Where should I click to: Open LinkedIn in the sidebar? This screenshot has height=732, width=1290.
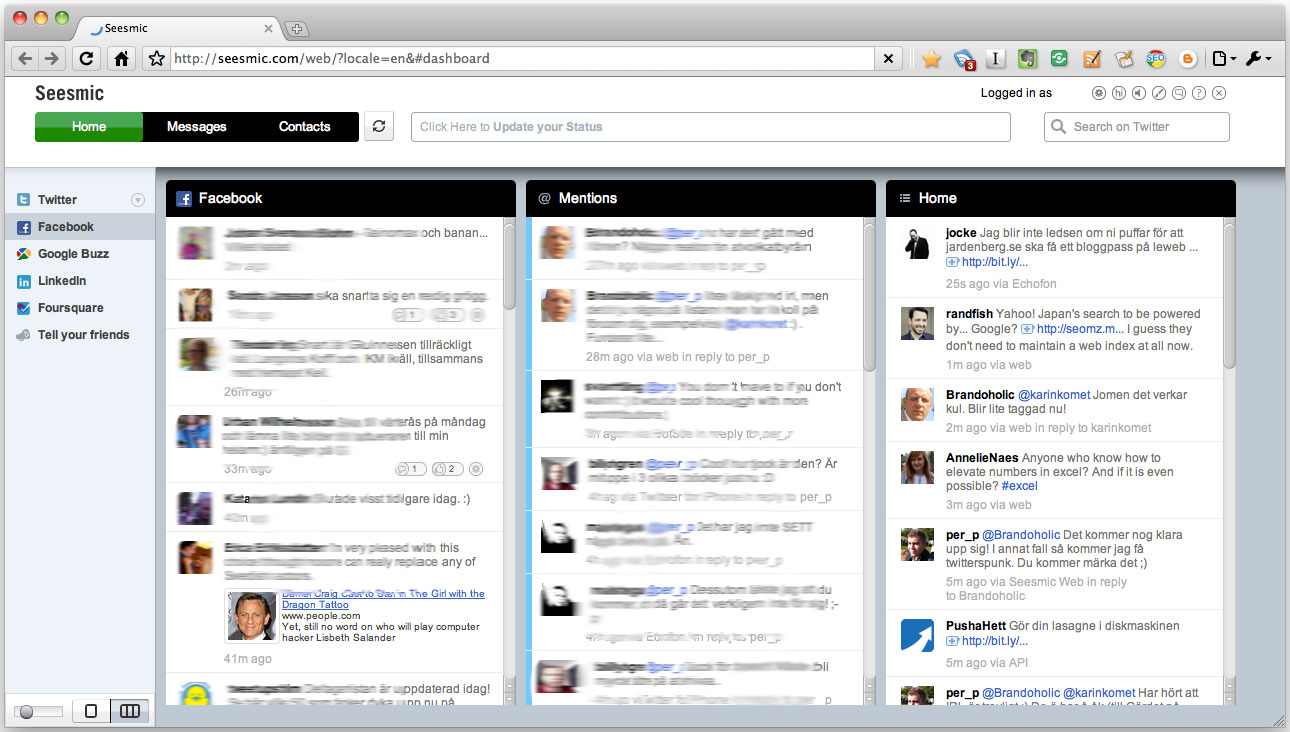pyautogui.click(x=80, y=281)
